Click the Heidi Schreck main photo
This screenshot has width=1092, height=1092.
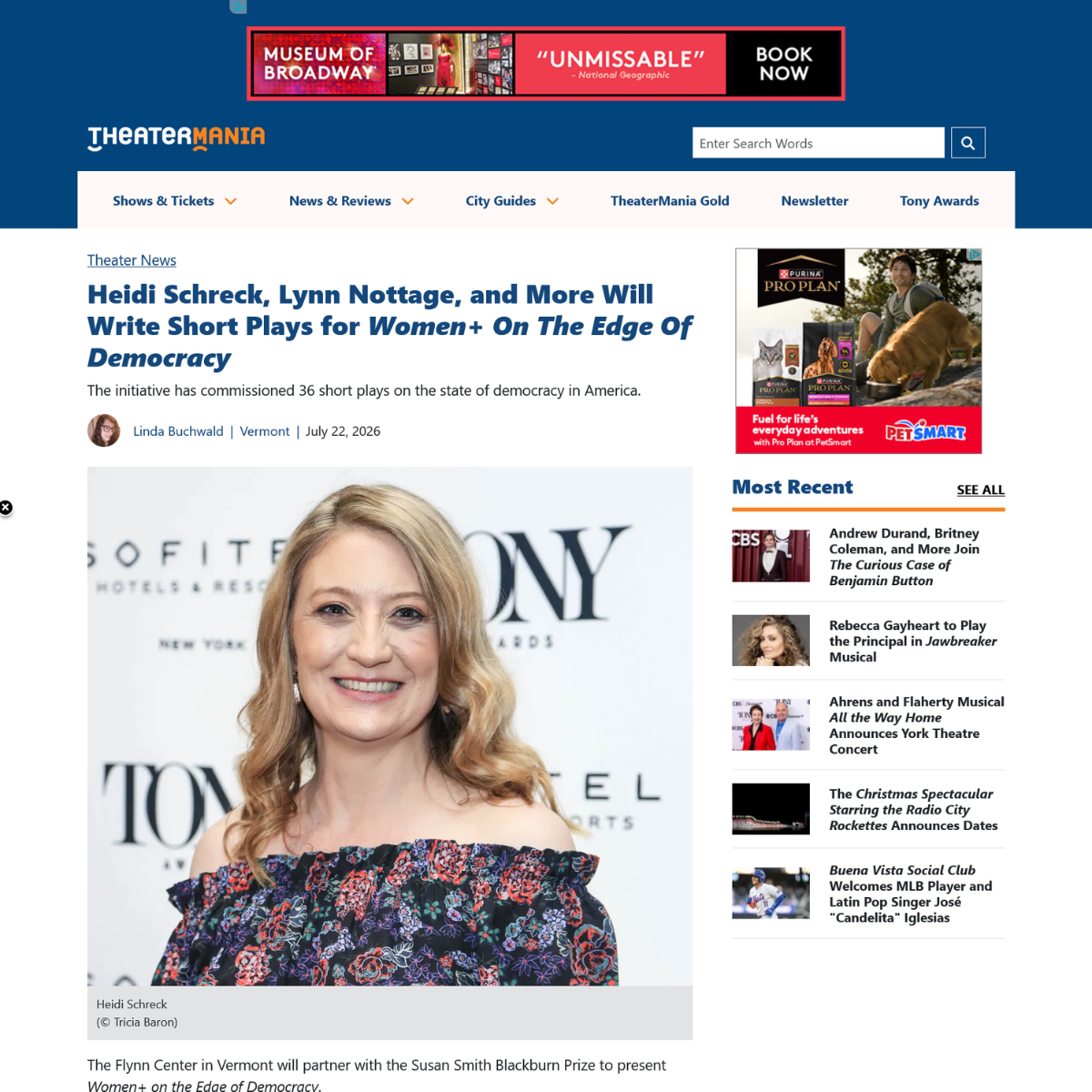[x=389, y=726]
